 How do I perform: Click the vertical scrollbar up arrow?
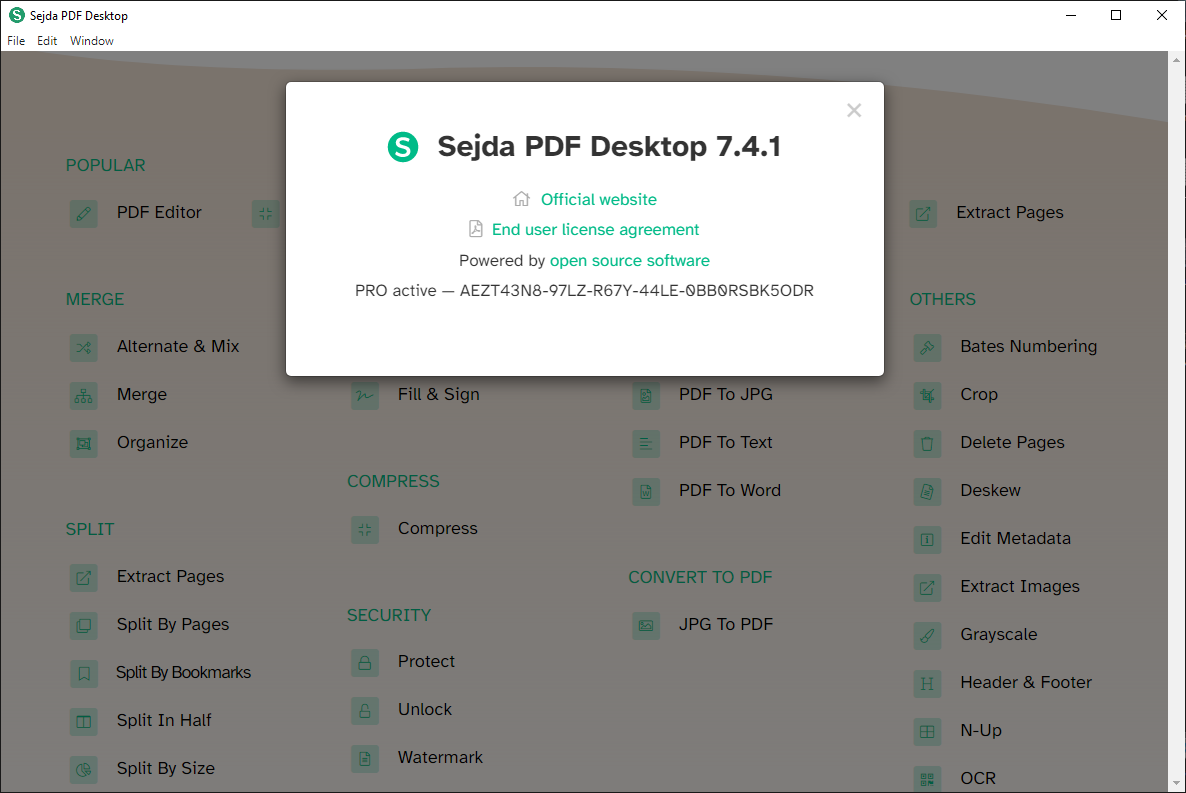pos(1176,59)
